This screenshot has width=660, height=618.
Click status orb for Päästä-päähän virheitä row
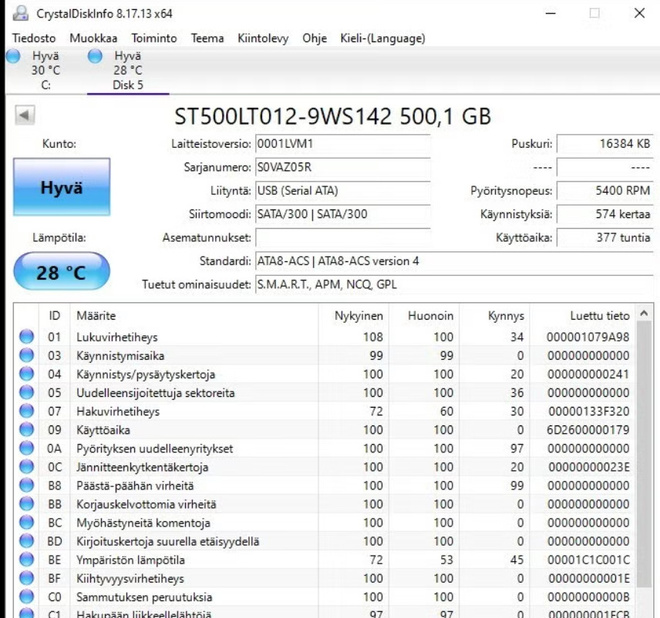pos(27,485)
